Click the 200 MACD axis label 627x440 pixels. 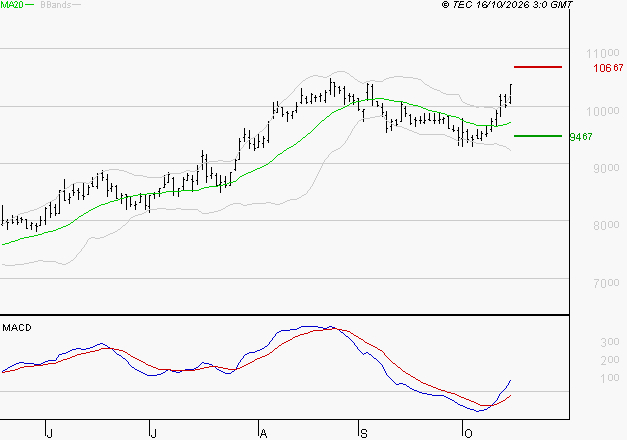point(610,360)
